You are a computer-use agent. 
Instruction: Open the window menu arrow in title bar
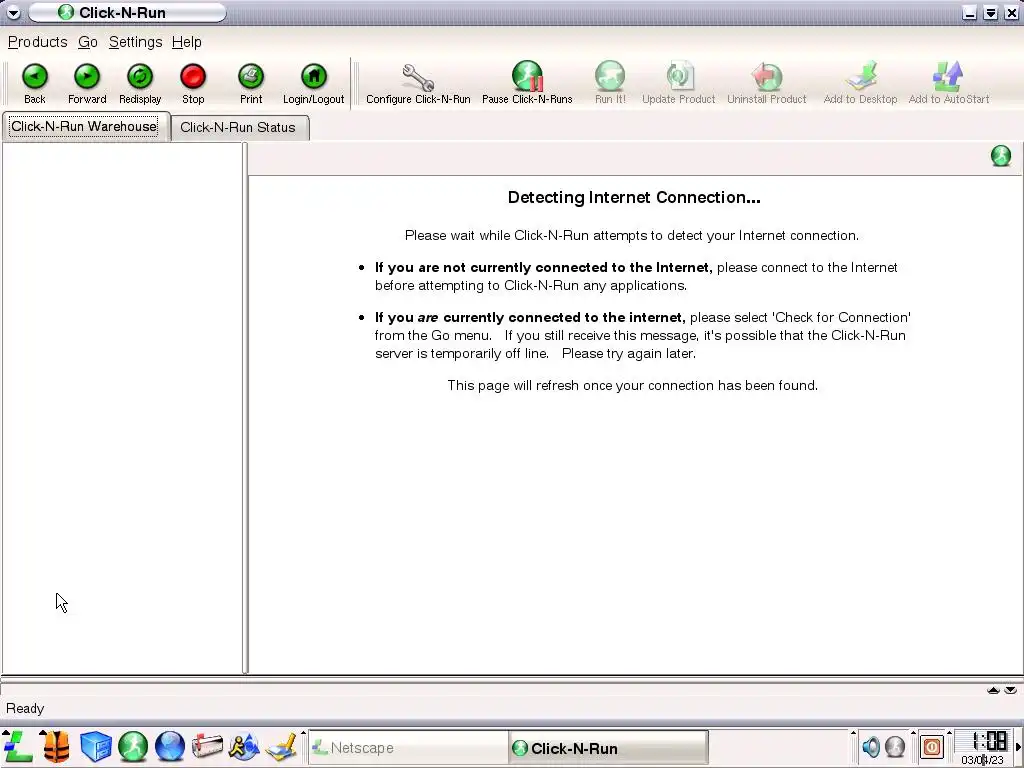point(13,12)
